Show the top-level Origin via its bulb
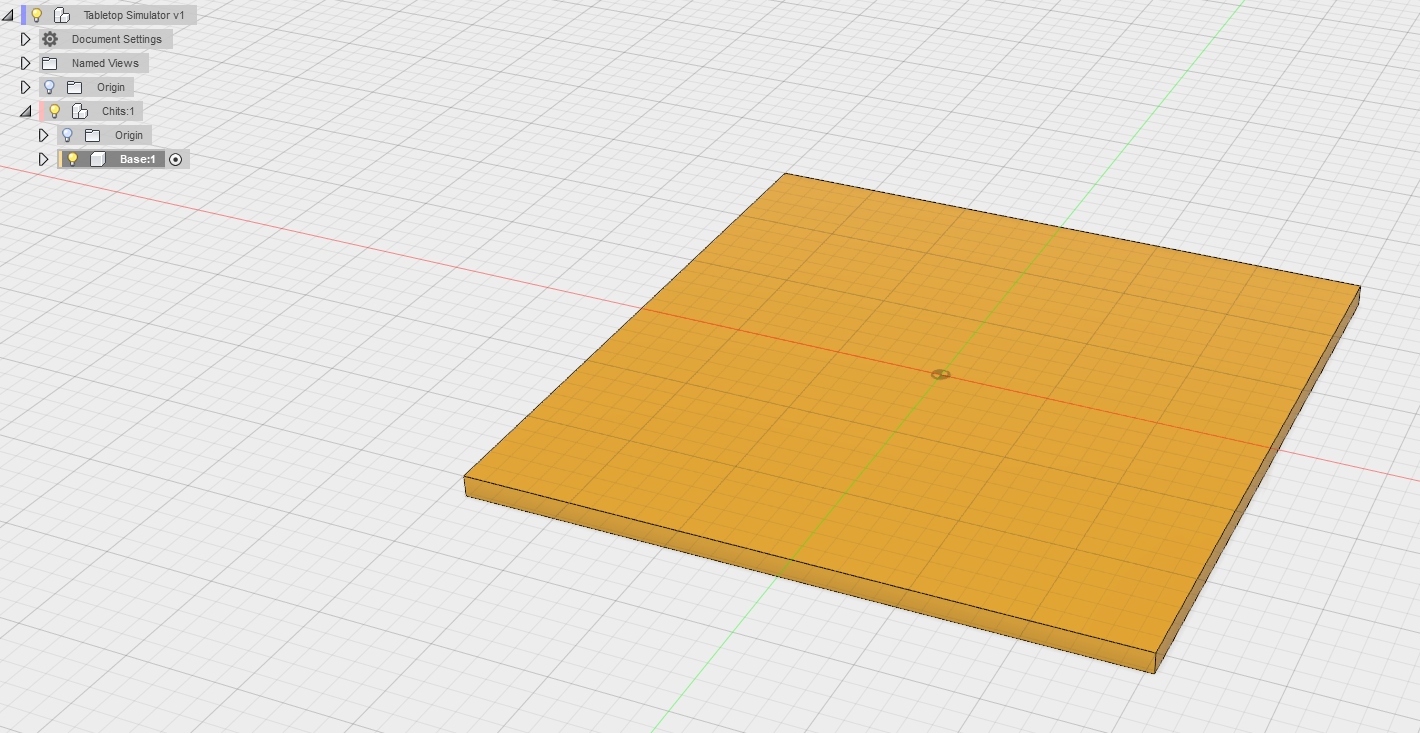Viewport: 1420px width, 733px height. click(49, 87)
